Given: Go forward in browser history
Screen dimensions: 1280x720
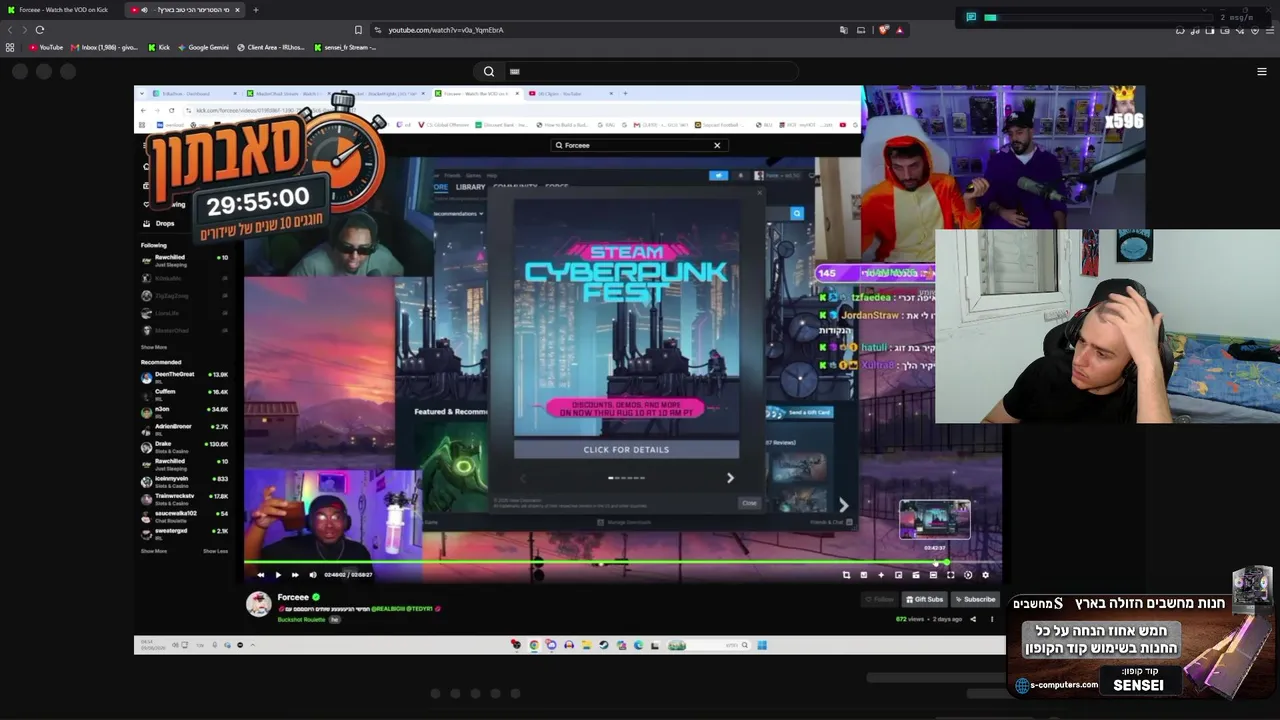Looking at the screenshot, I should coord(24,30).
